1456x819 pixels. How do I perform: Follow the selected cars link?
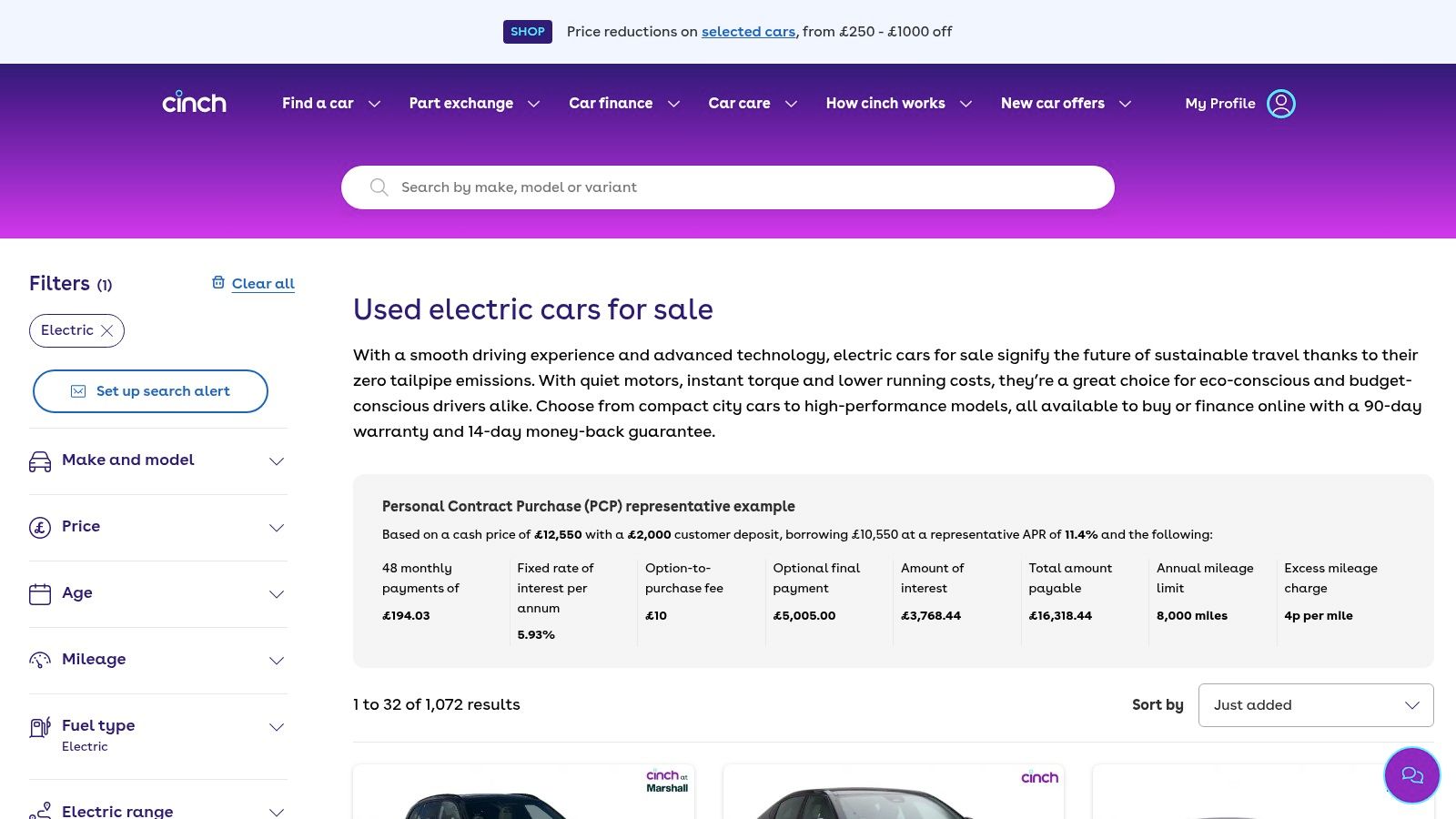click(748, 32)
